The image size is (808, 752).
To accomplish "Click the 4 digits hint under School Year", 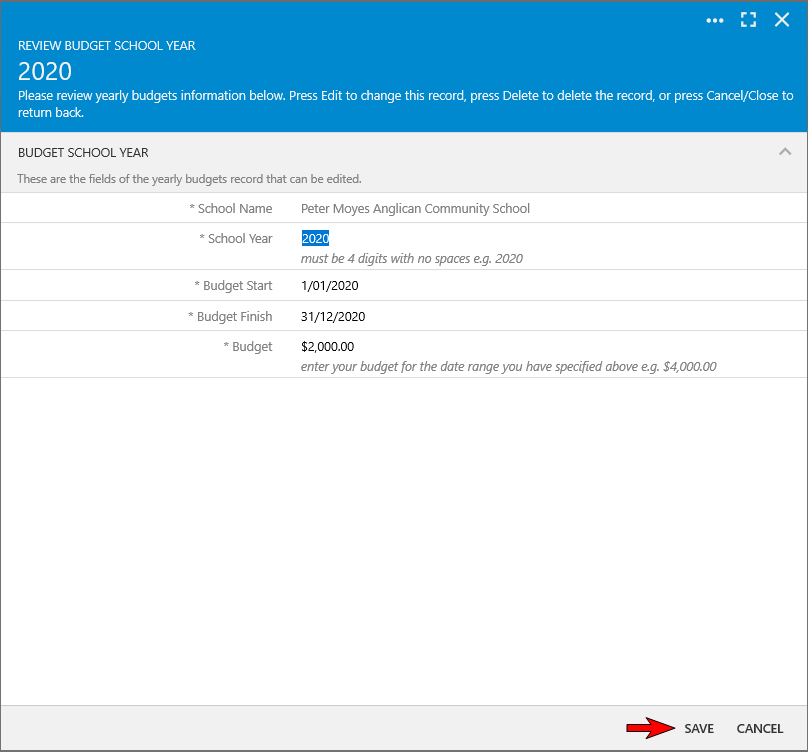I will tap(412, 259).
